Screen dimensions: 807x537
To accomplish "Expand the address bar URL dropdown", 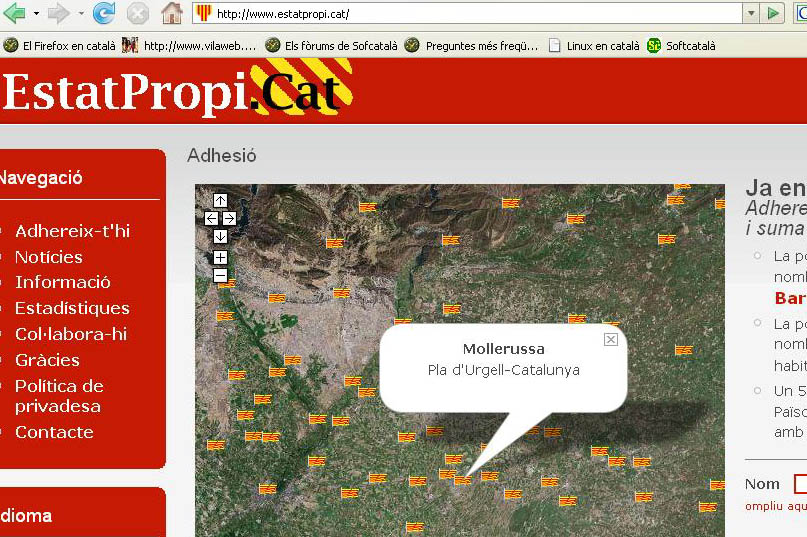I will tap(750, 14).
